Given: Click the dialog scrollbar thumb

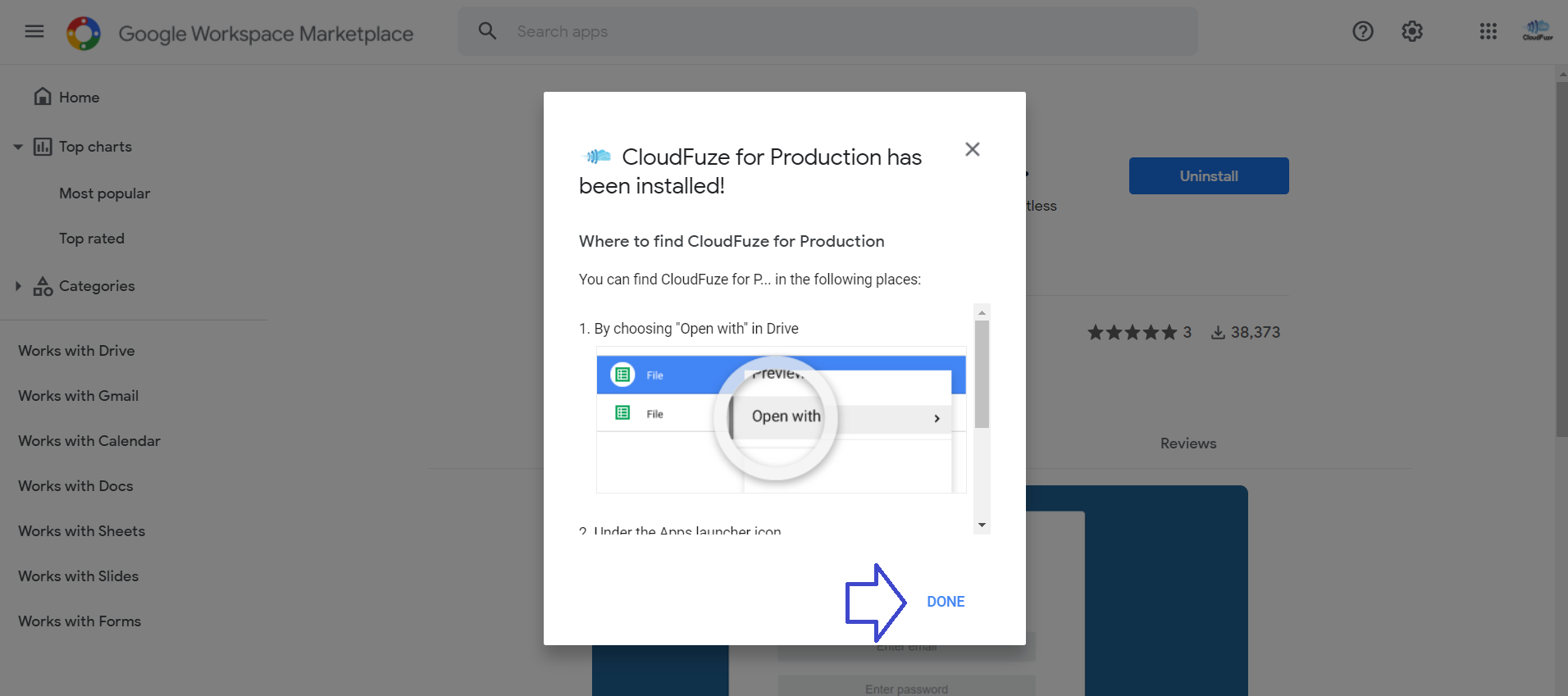Looking at the screenshot, I should coord(982,374).
